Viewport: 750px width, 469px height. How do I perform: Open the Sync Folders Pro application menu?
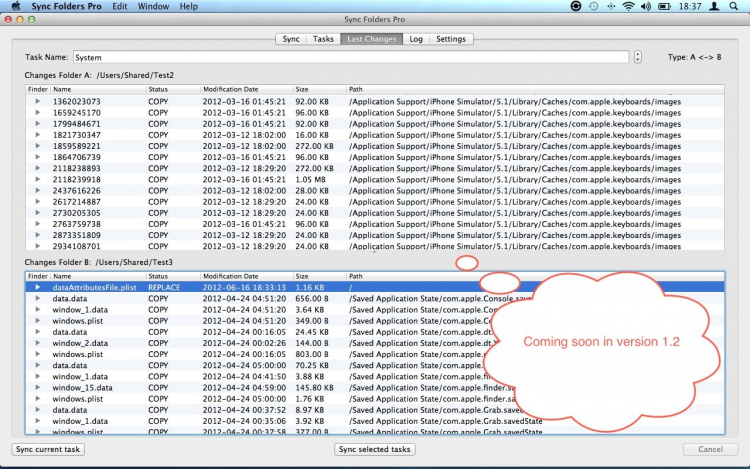[66, 6]
